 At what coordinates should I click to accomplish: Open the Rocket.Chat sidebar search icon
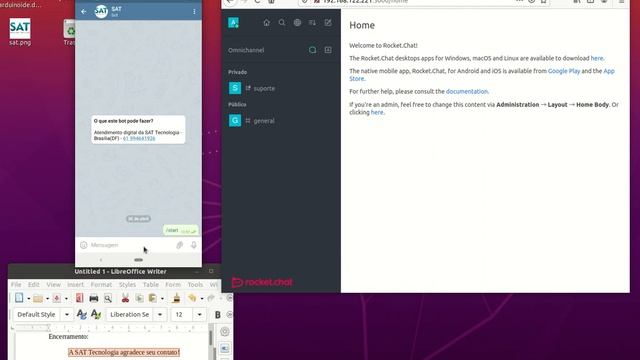pyautogui.click(x=282, y=23)
